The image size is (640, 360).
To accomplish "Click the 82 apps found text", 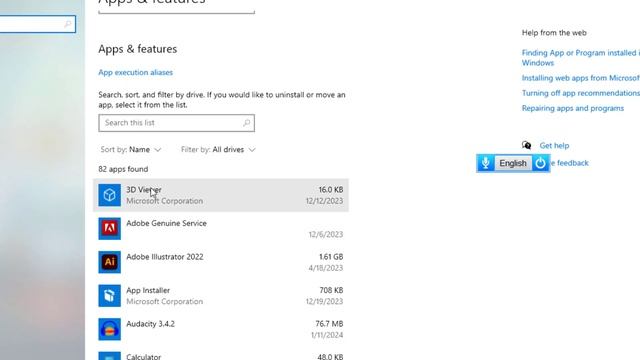I will (123, 169).
